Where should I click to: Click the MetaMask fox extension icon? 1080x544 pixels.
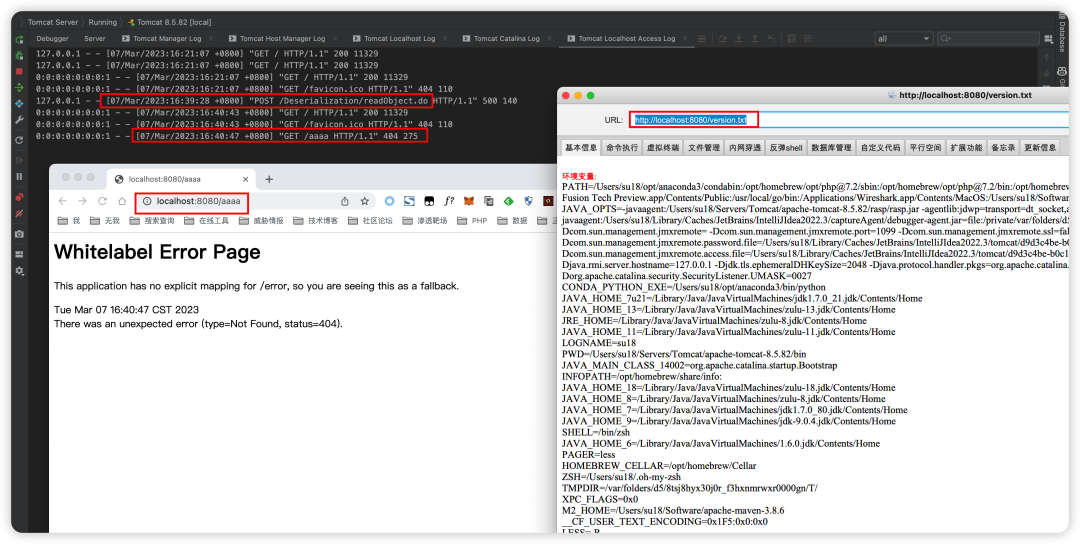[468, 201]
